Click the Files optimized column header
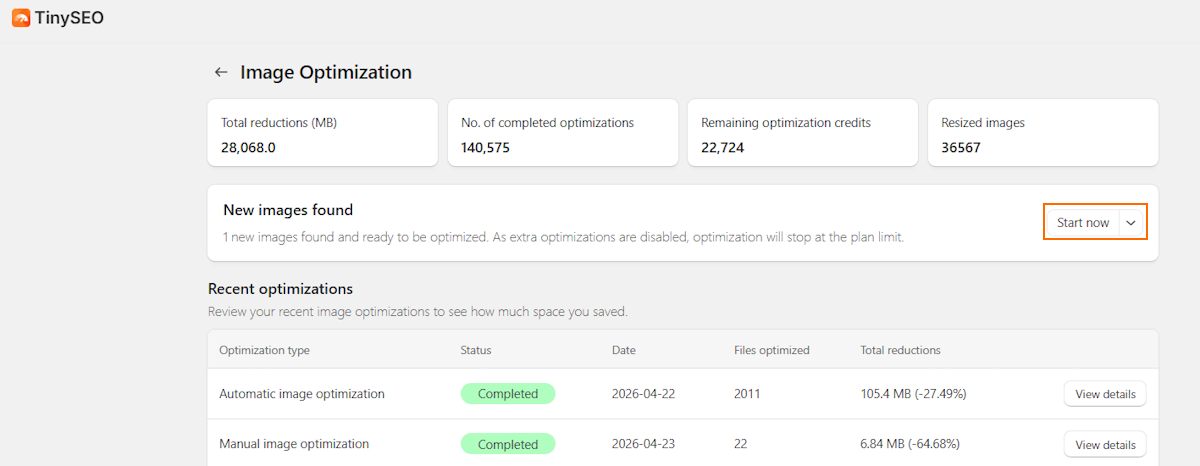The image size is (1200, 466). pyautogui.click(x=772, y=350)
